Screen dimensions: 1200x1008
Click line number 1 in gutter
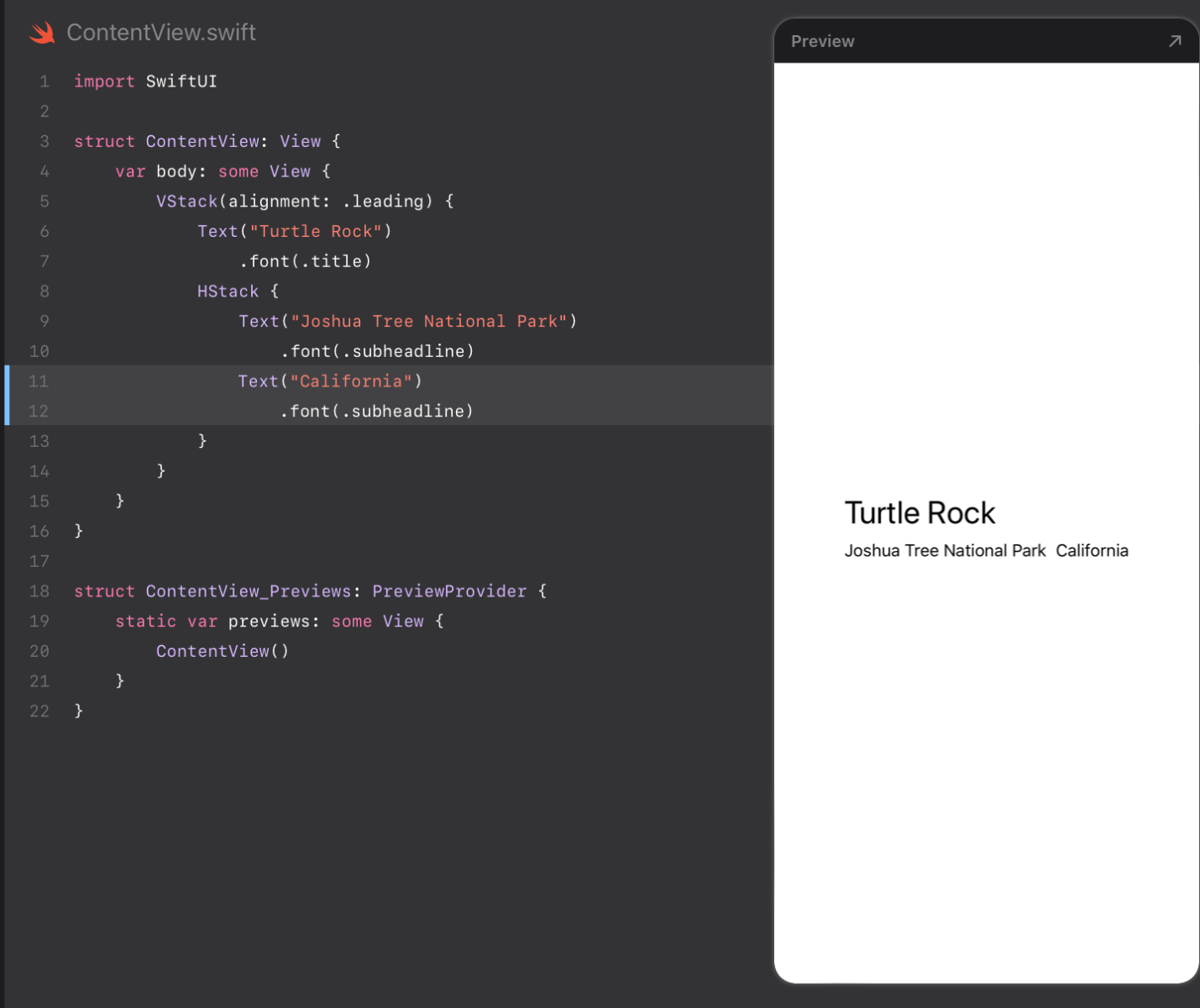point(45,81)
